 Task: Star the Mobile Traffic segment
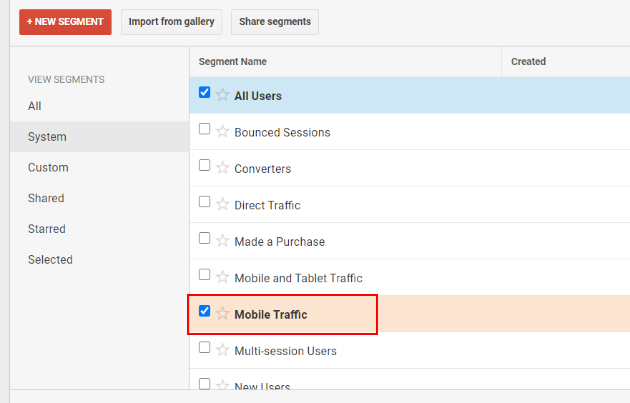click(222, 313)
